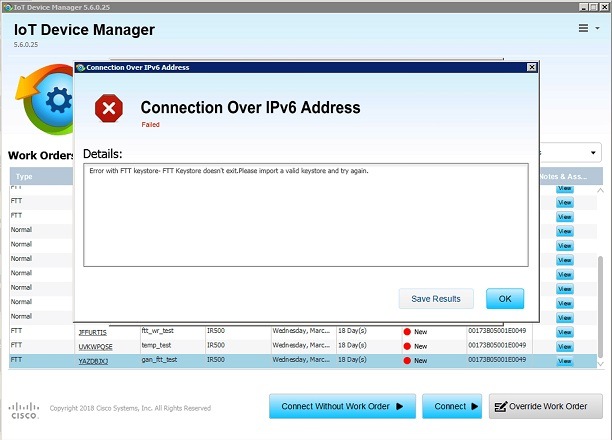Click the IoT Device Manager gear logo
Screen dimensions: 612x440
45,100
